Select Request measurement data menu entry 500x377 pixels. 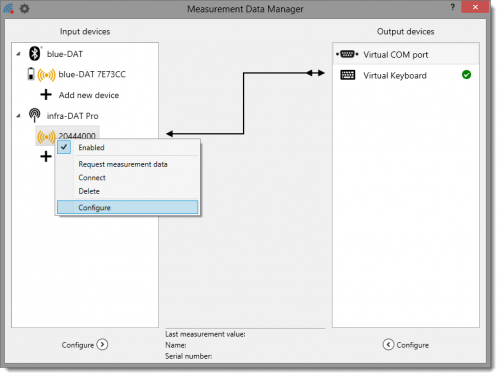point(123,164)
